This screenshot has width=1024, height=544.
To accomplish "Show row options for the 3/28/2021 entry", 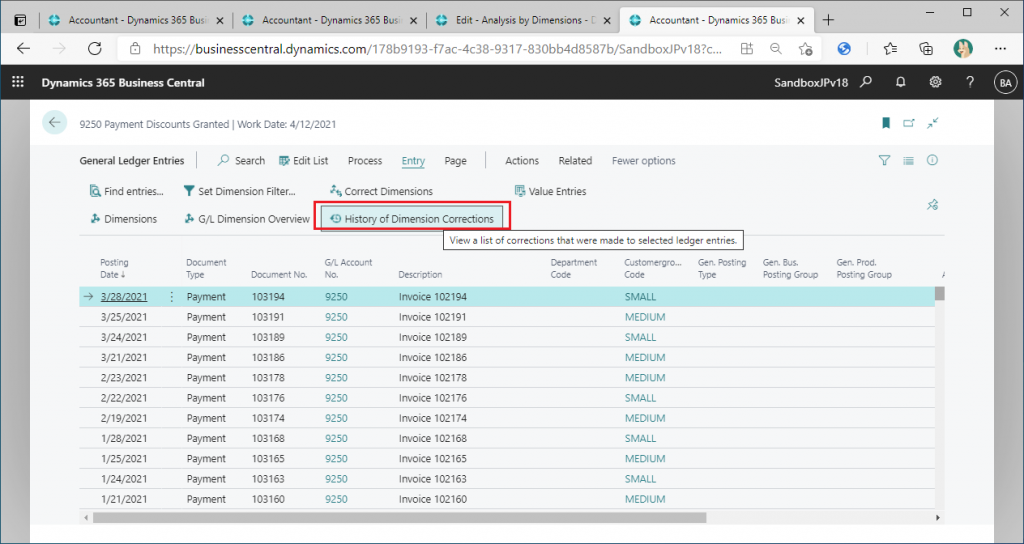I will pos(172,297).
